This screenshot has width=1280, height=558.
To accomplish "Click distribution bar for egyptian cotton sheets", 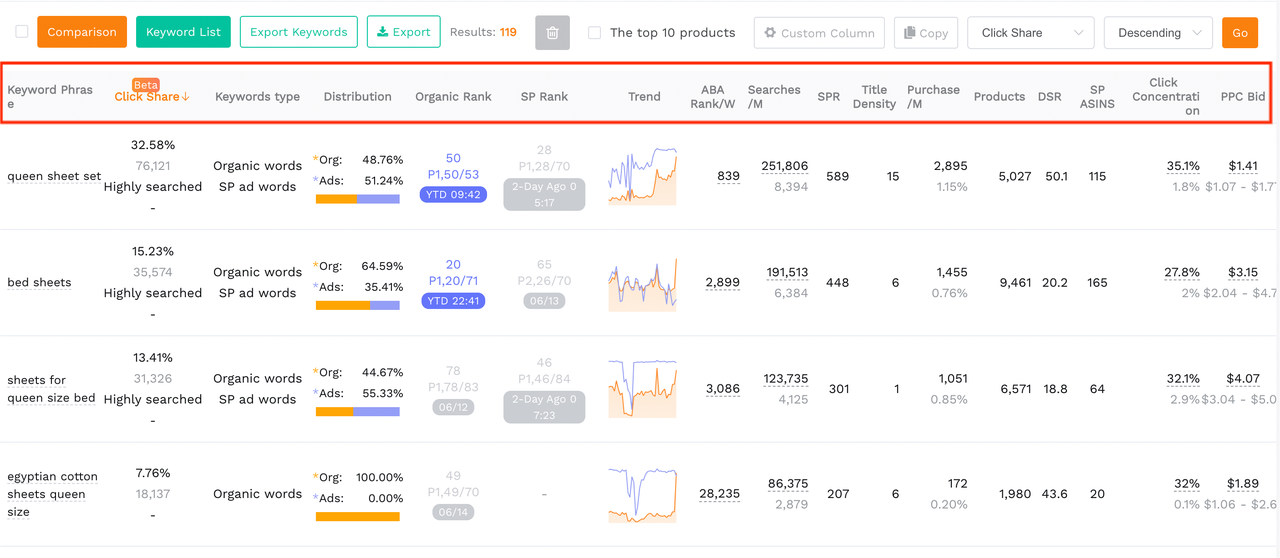I will click(x=358, y=517).
